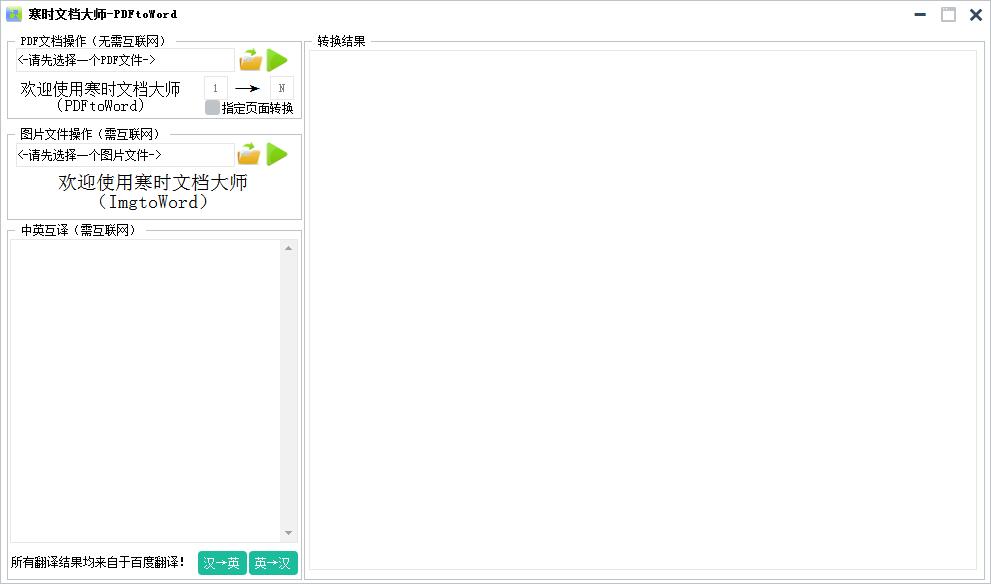Click the PDF文档操作（无需互联网） group label

94,41
